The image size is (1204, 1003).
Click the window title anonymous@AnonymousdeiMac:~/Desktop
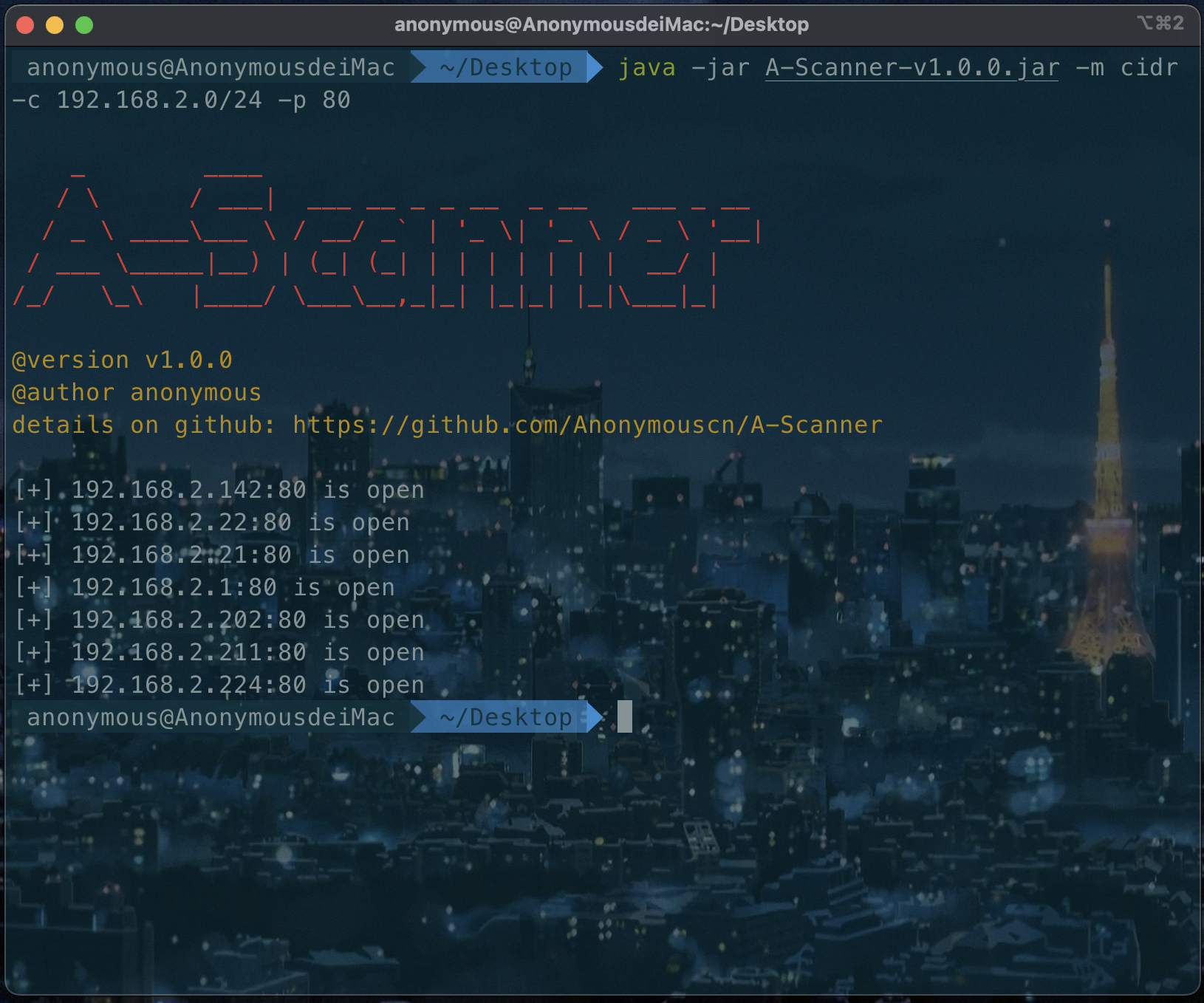601,24
